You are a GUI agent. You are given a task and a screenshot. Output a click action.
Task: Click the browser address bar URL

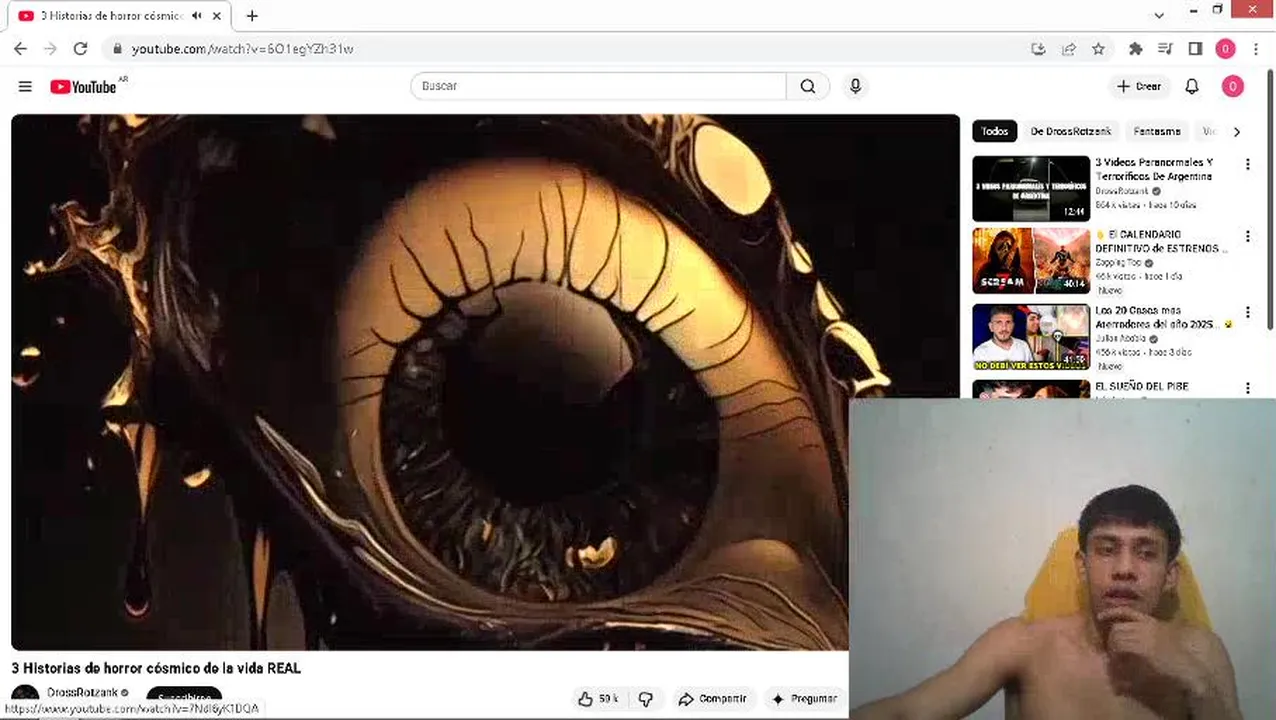point(242,48)
